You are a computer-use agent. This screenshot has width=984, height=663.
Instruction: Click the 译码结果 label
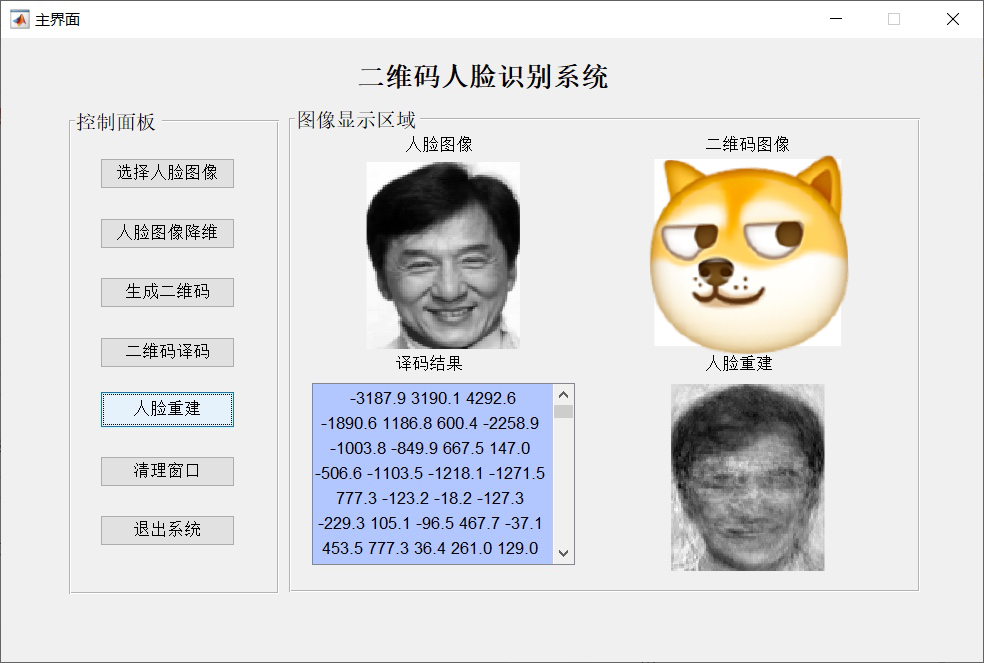point(429,364)
